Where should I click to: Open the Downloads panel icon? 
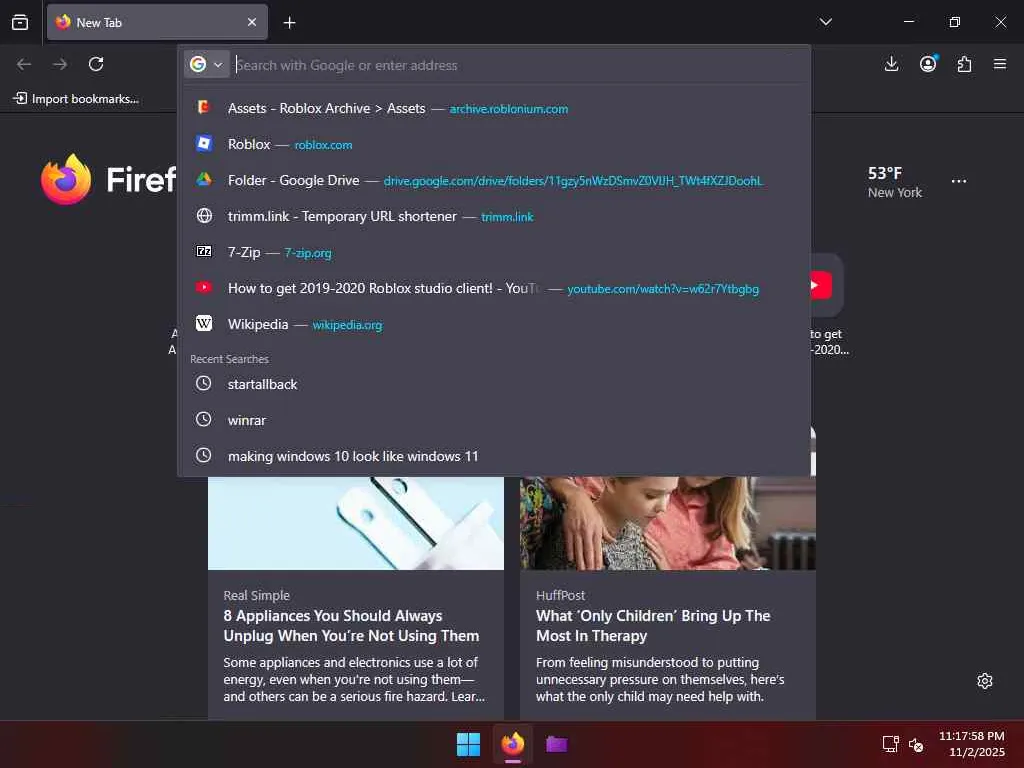click(891, 64)
